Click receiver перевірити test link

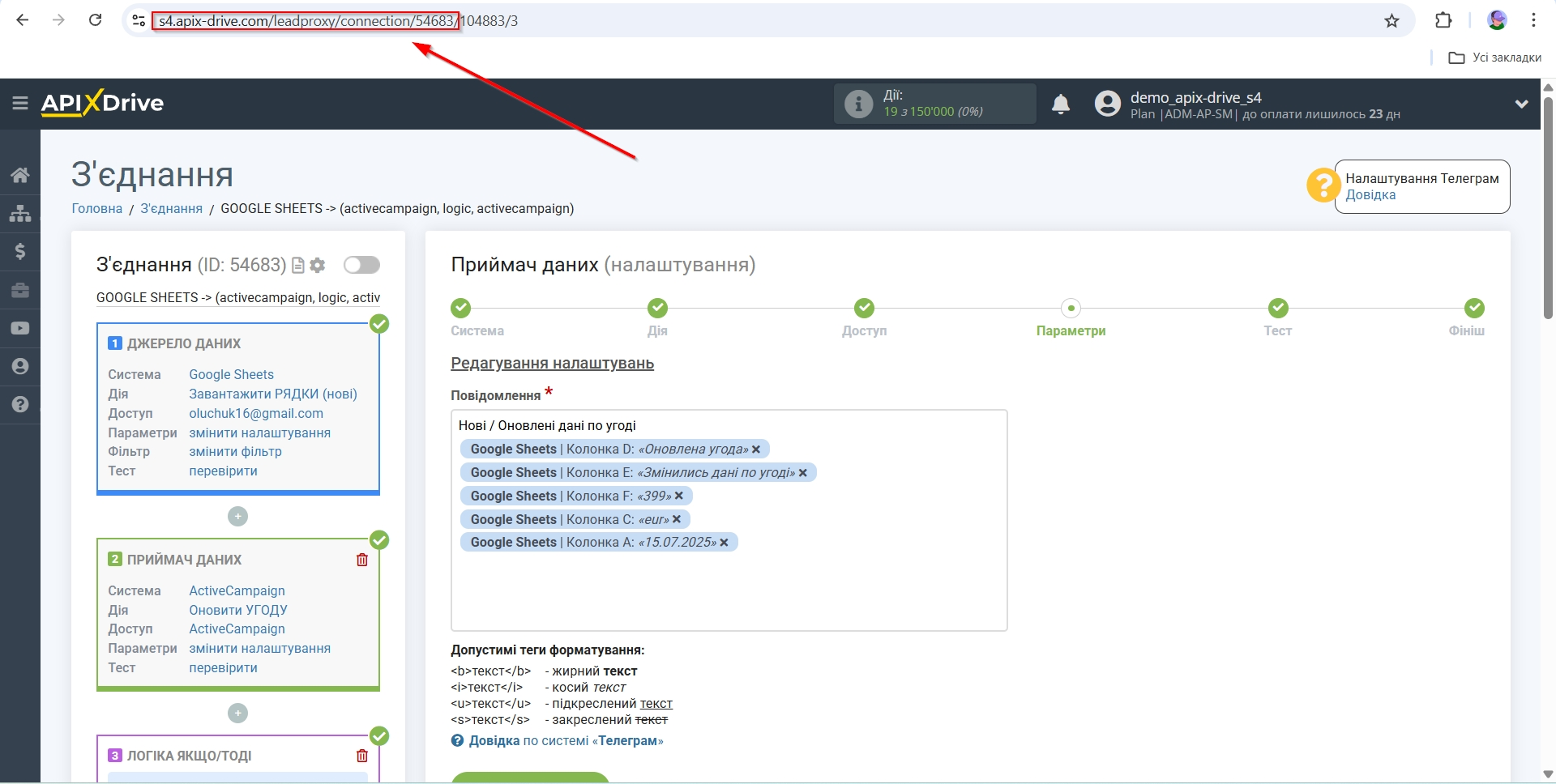tap(223, 667)
